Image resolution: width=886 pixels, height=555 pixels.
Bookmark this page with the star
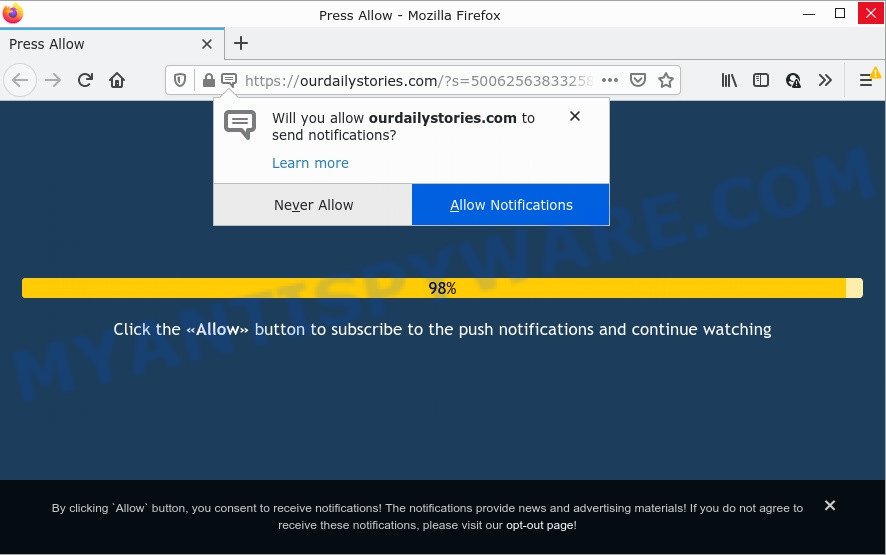tap(666, 80)
